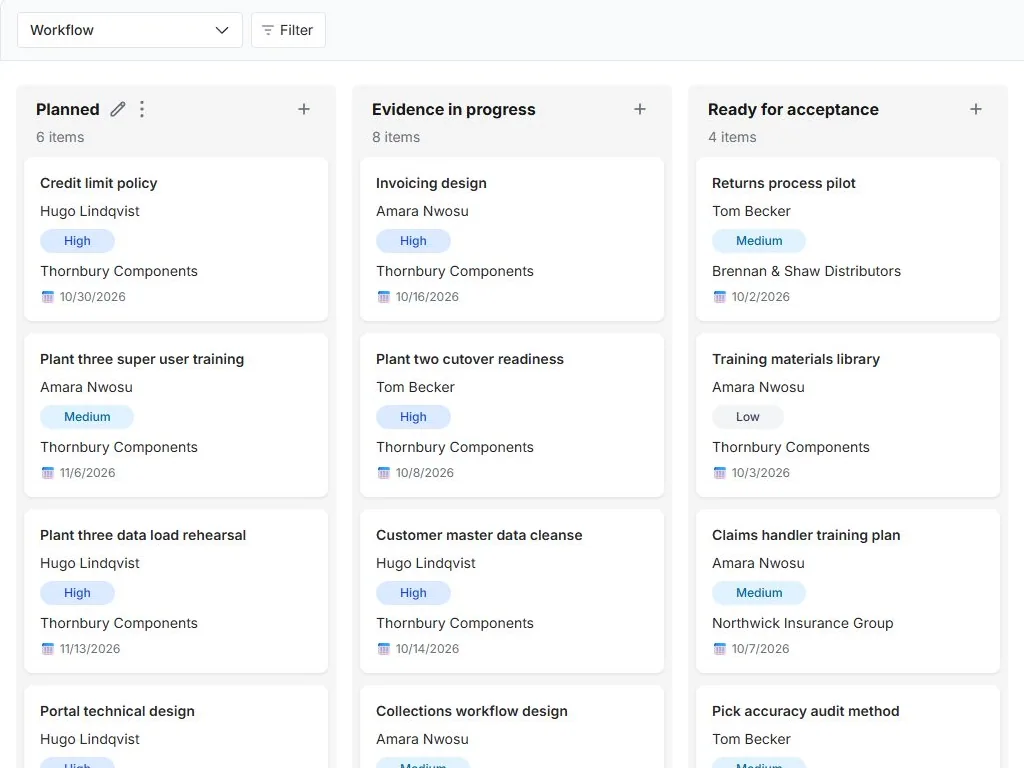Click Brennan & Shaw Distributors on Returns card
Image resolution: width=1024 pixels, height=768 pixels.
(x=807, y=271)
